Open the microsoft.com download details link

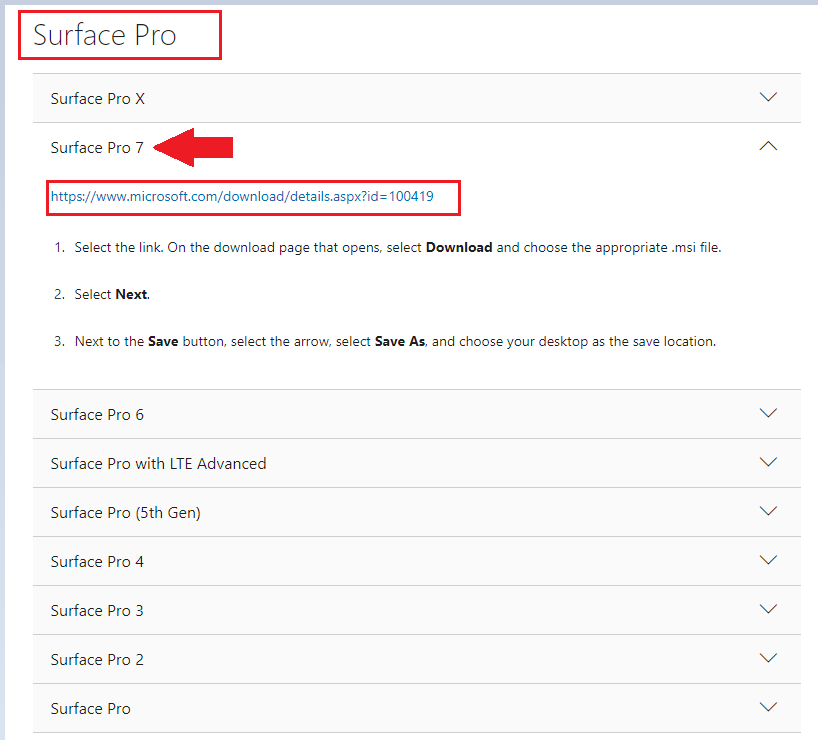(242, 197)
